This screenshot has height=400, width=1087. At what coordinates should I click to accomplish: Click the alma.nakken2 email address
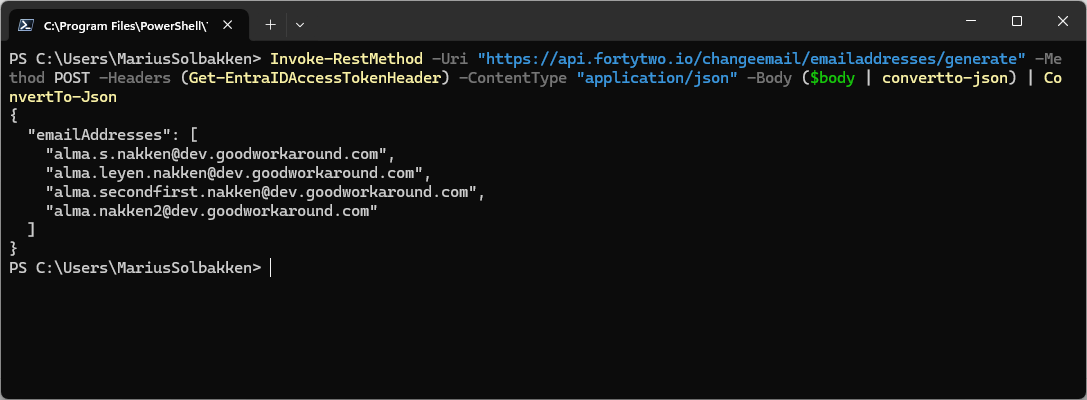[210, 211]
